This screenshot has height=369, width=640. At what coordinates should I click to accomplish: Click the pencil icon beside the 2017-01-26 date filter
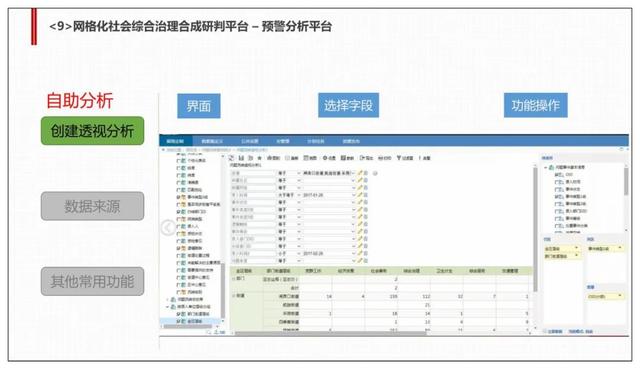(360, 195)
